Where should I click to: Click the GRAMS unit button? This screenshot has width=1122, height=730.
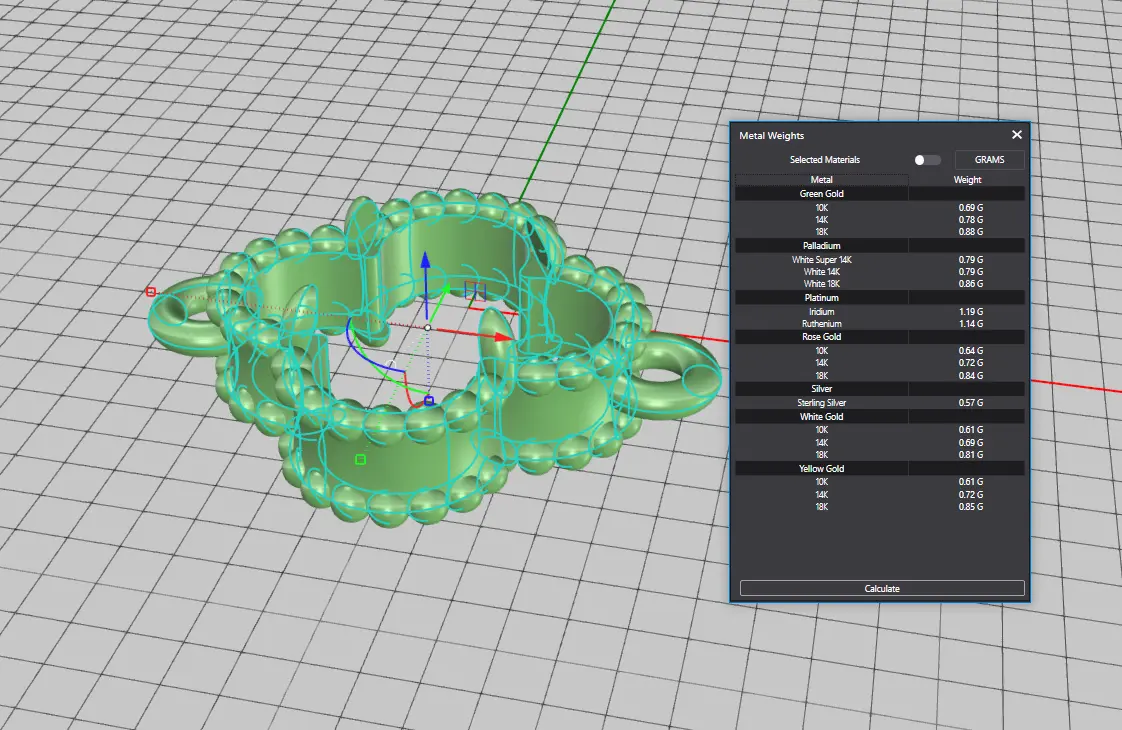(x=989, y=160)
